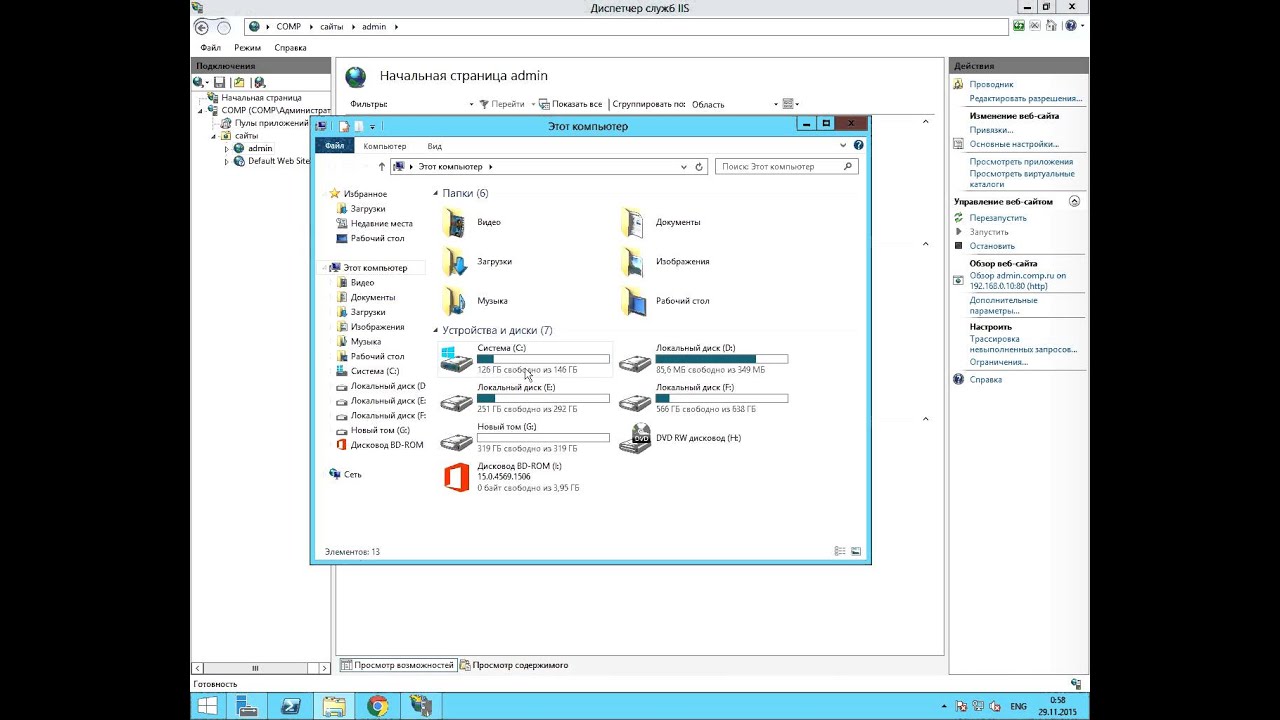Screen dimensions: 1280x720
Task: Click the IIS help icon in address bar
Action: 1071,26
